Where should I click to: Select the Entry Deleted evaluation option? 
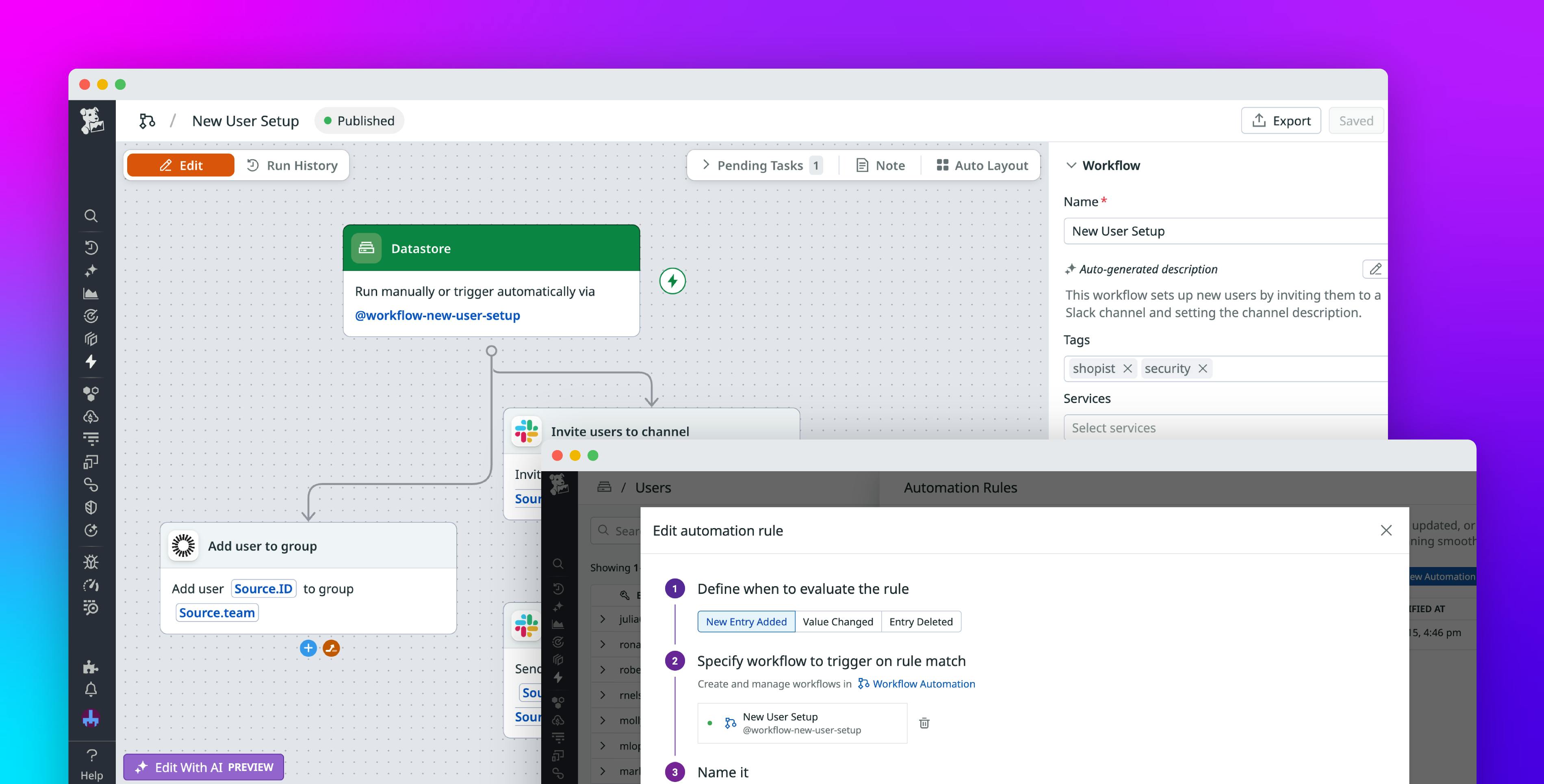click(921, 622)
